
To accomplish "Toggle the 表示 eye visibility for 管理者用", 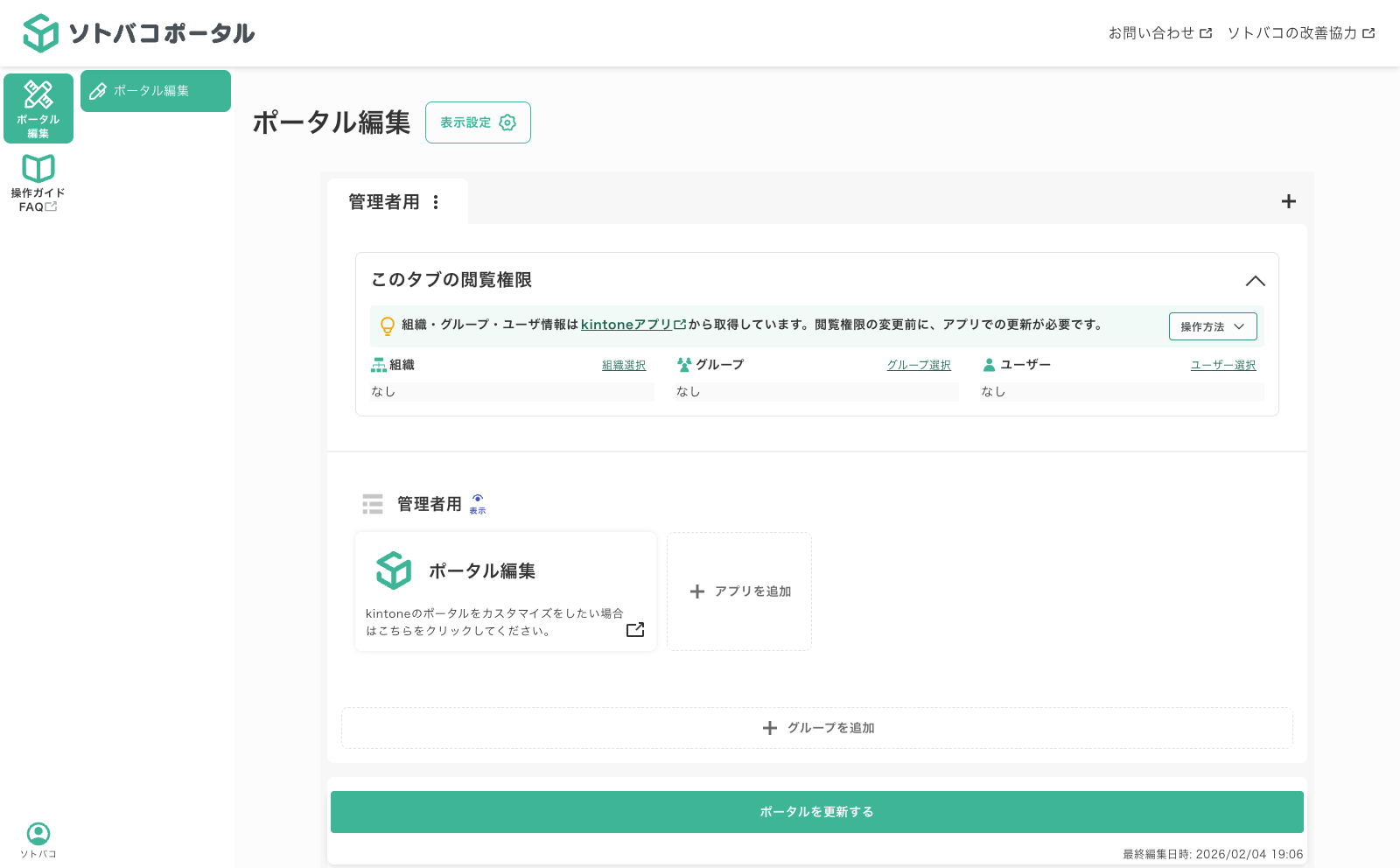I will tap(478, 502).
